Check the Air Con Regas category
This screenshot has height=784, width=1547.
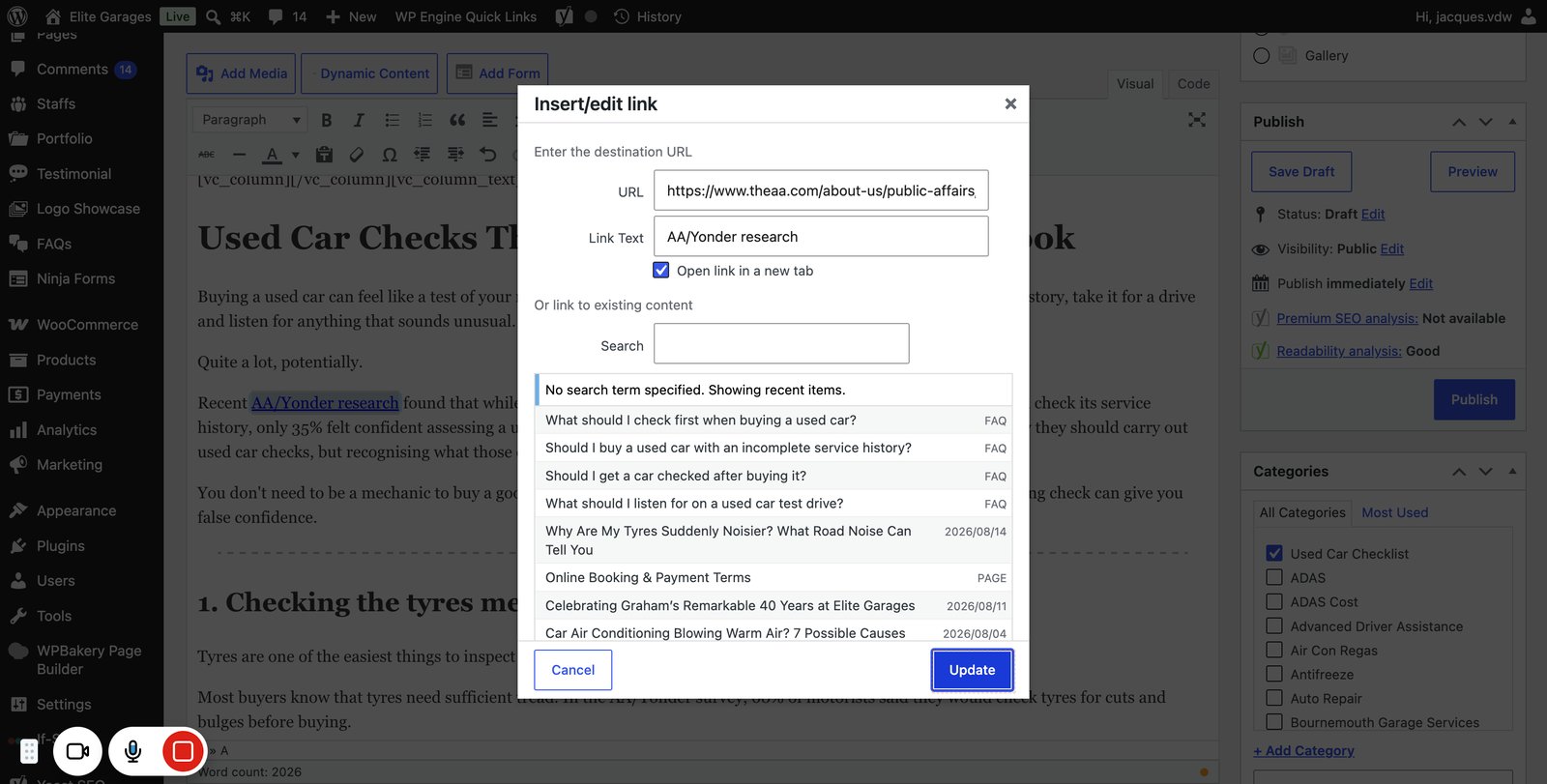(x=1274, y=650)
